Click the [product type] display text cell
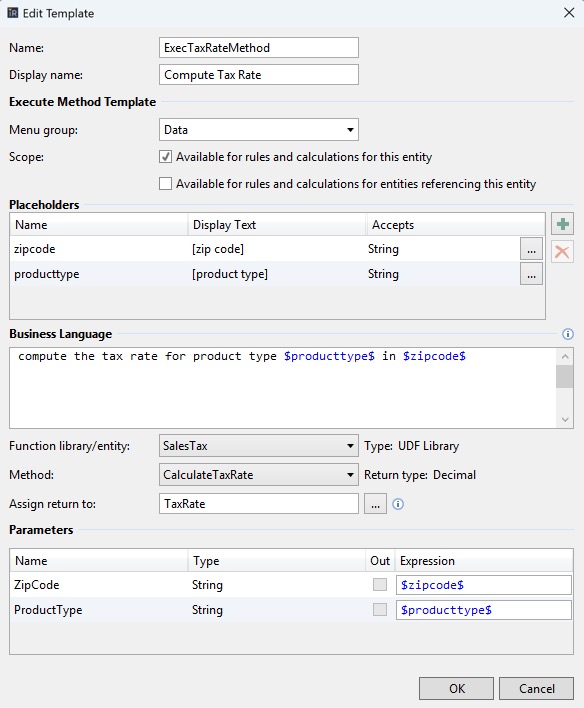Viewport: 584px width, 708px height. [x=230, y=274]
